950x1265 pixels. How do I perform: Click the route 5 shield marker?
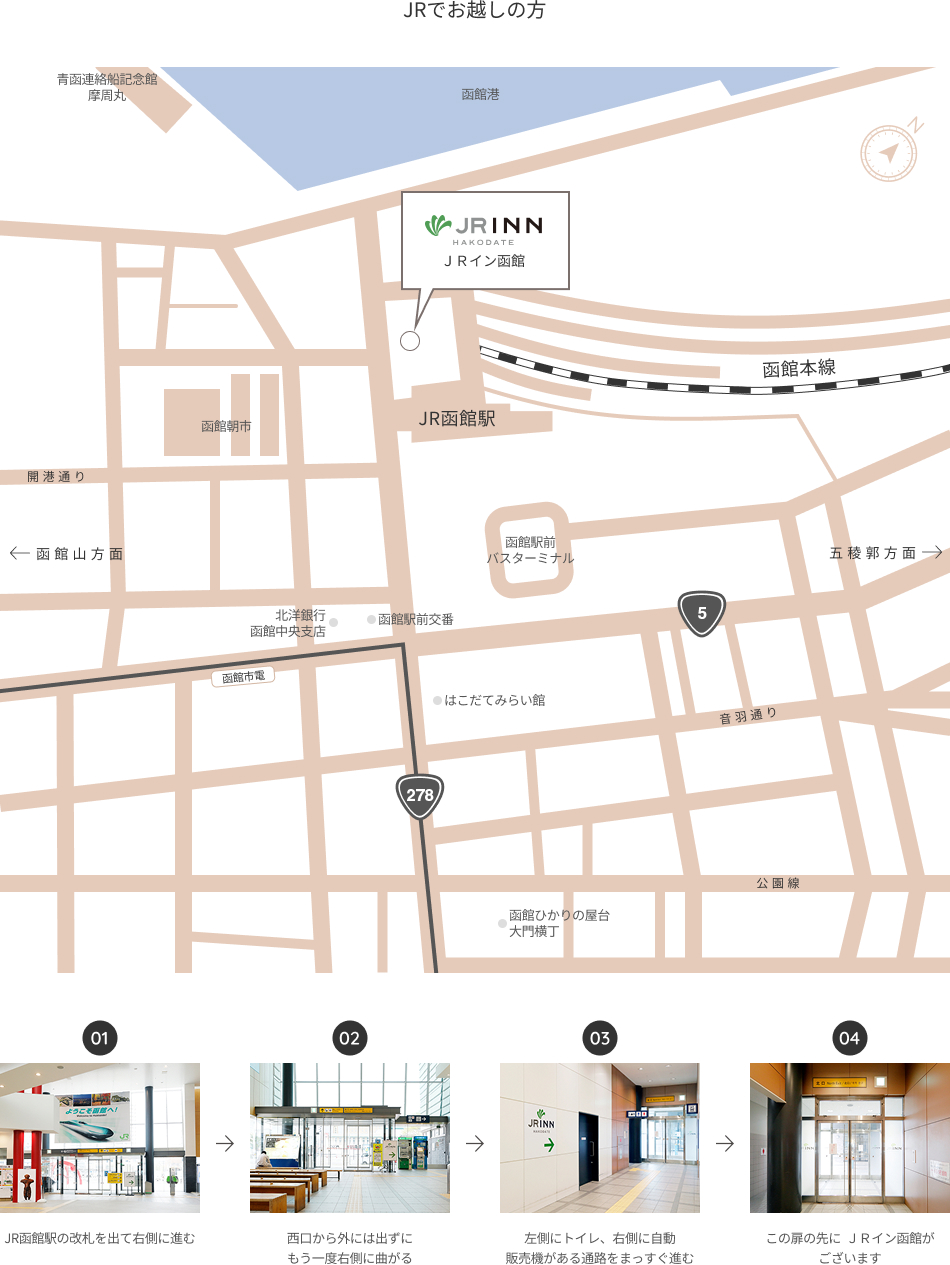702,614
